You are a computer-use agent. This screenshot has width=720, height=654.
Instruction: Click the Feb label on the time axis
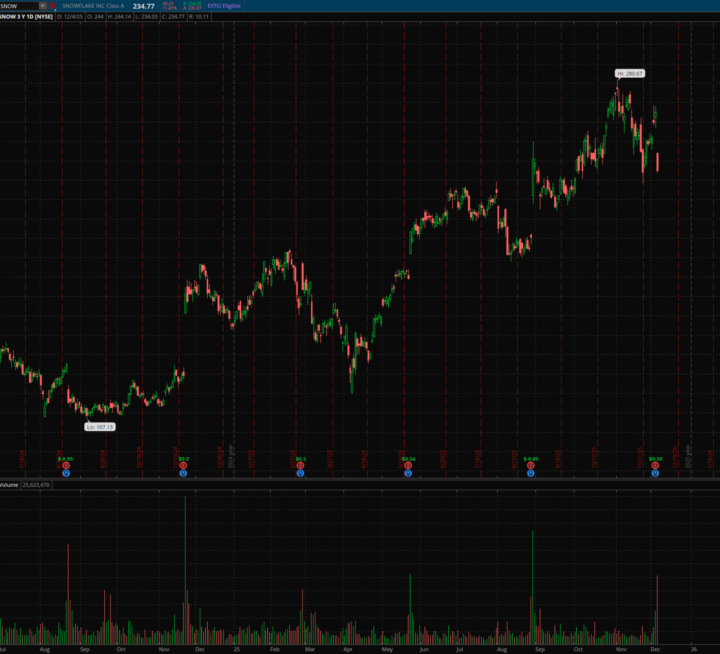(275, 649)
